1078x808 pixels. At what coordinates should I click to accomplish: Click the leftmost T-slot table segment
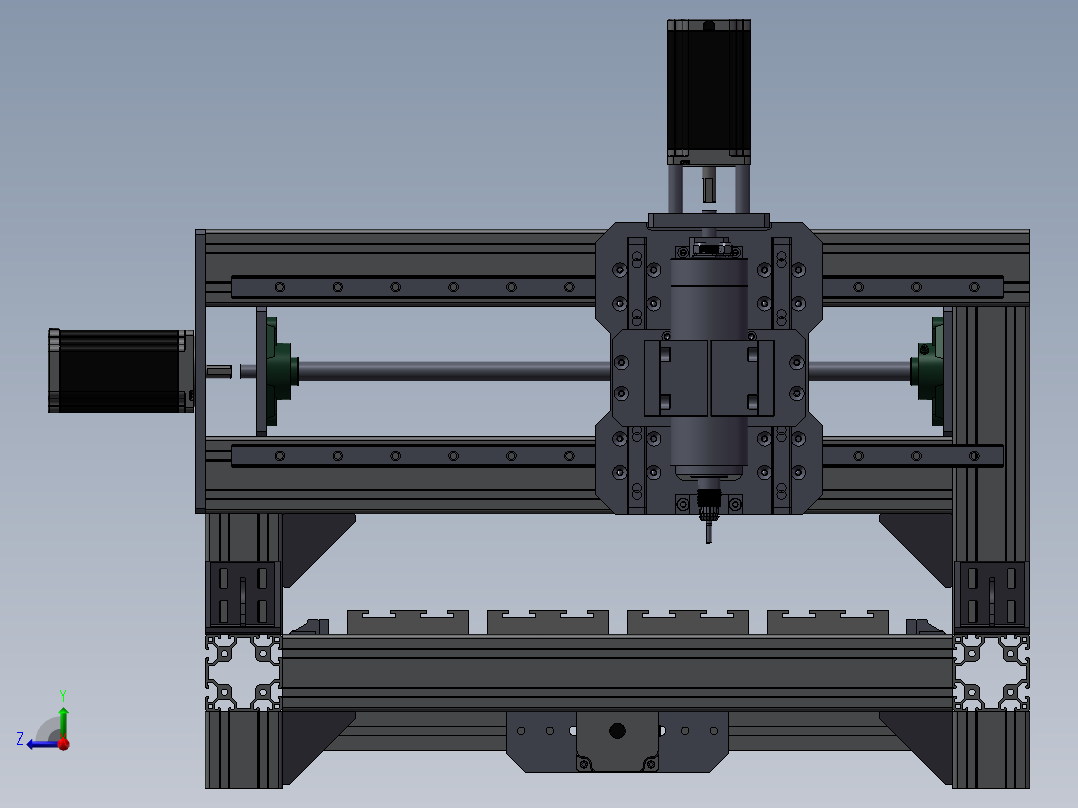(407, 622)
